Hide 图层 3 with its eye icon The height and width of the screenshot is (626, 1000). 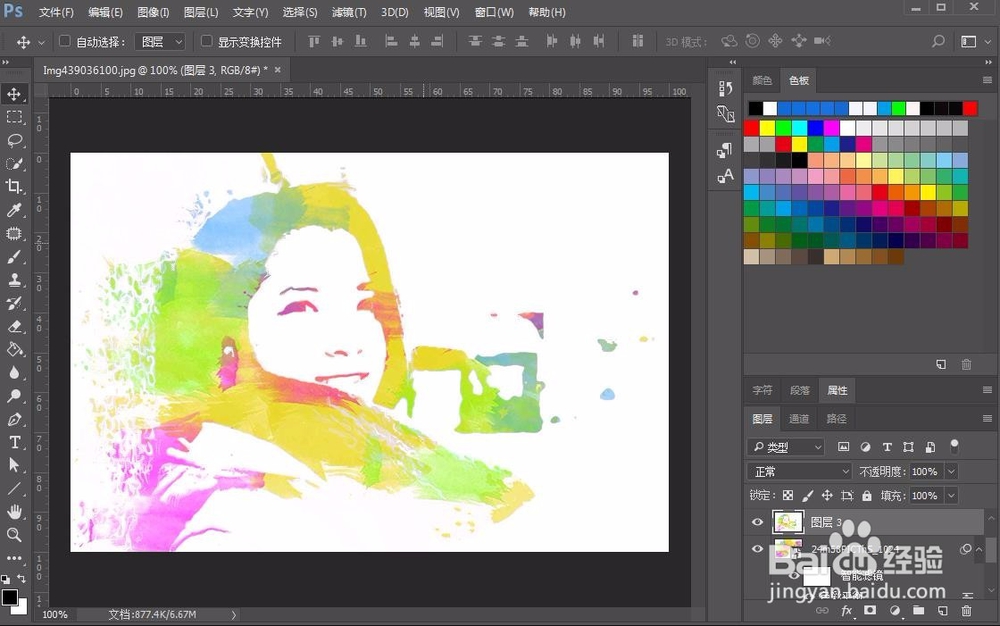pos(758,522)
